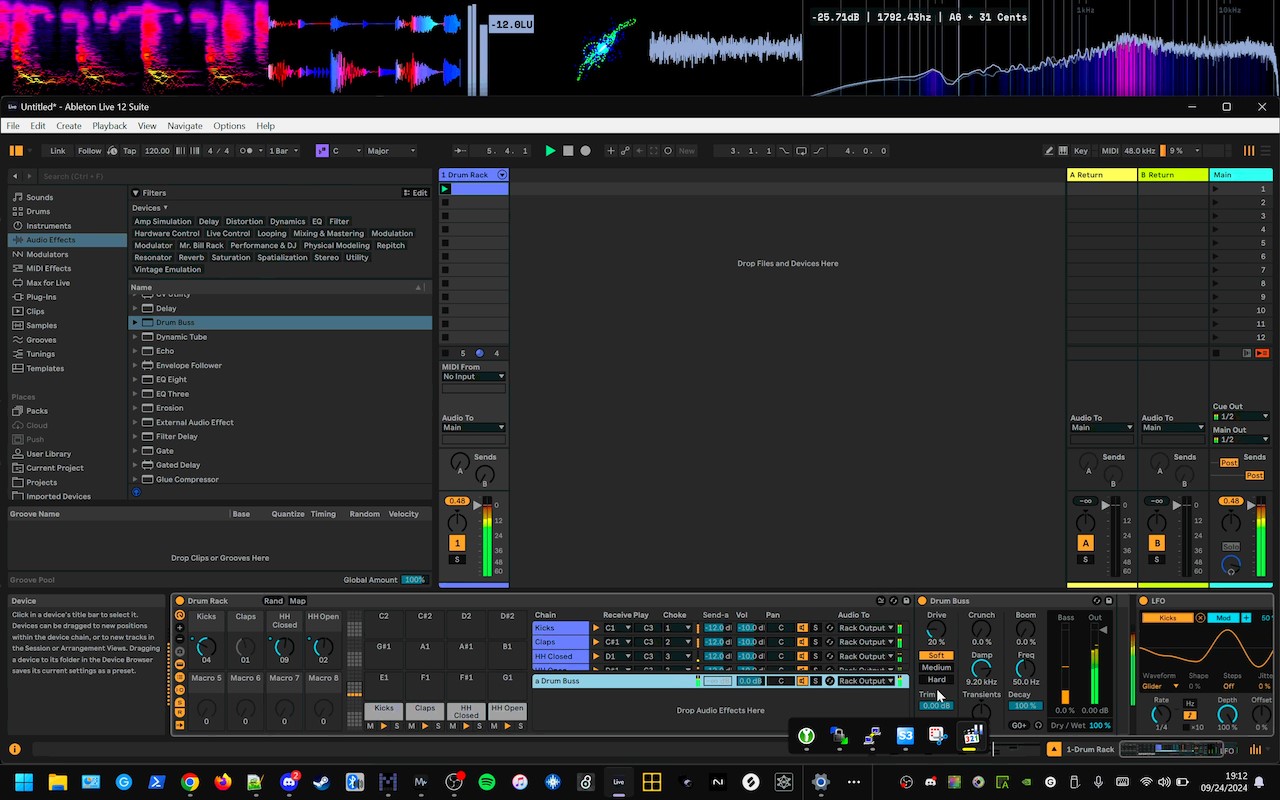Filter devices by Distortion tag

(x=244, y=222)
